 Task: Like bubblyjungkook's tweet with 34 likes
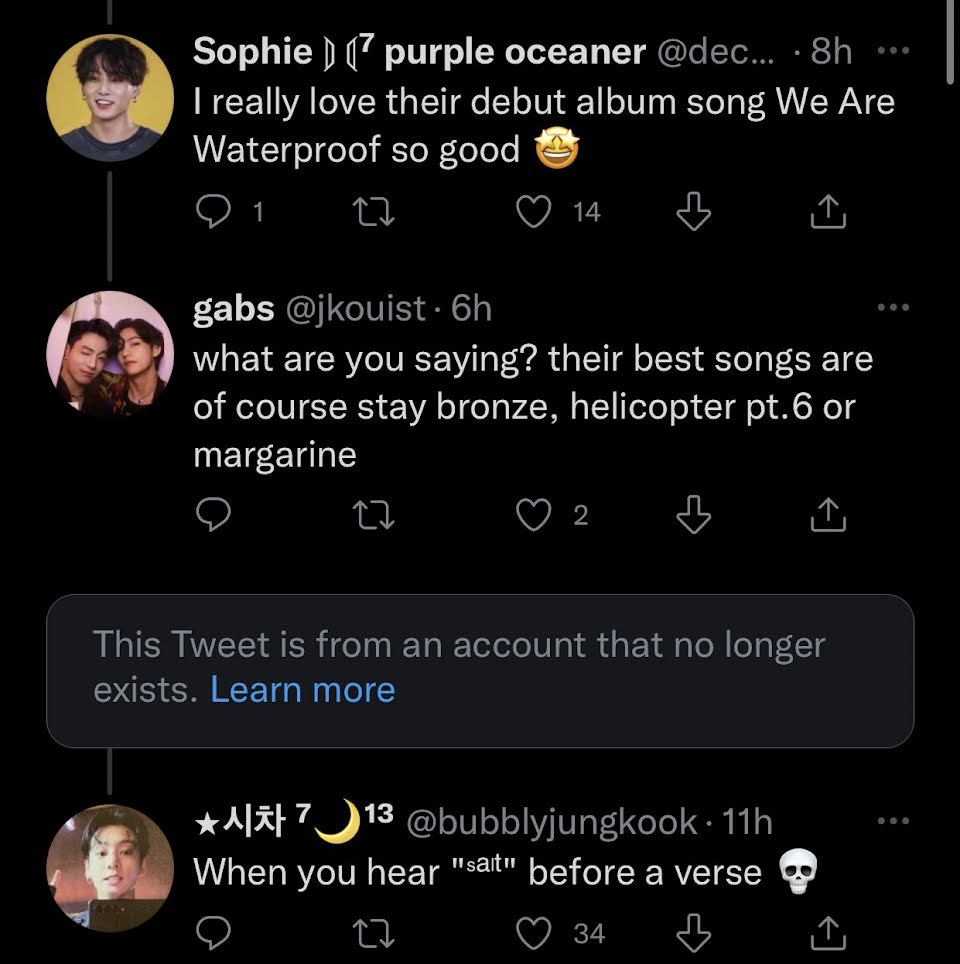533,933
